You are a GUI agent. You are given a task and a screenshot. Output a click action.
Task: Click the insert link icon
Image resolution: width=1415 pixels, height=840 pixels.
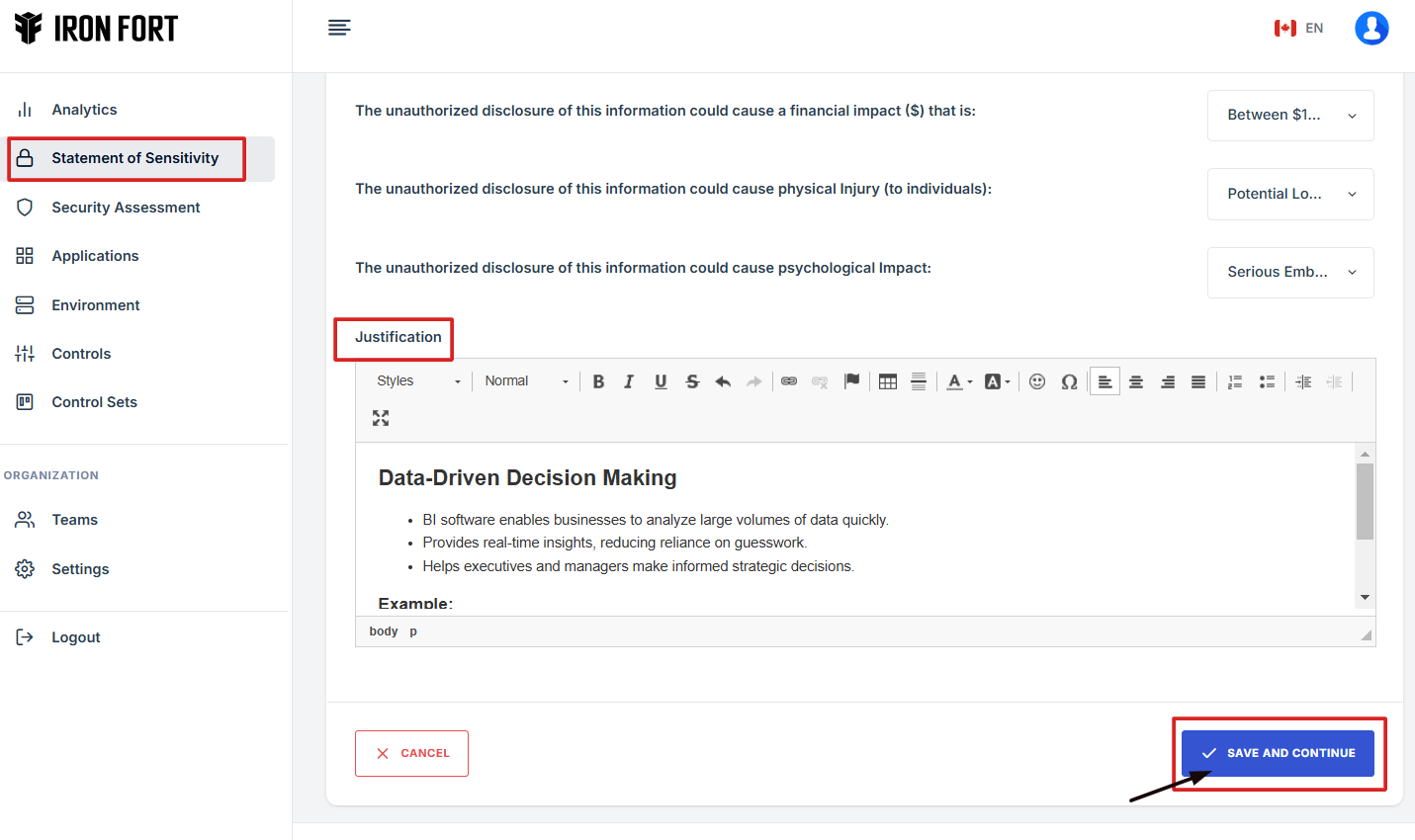point(789,381)
